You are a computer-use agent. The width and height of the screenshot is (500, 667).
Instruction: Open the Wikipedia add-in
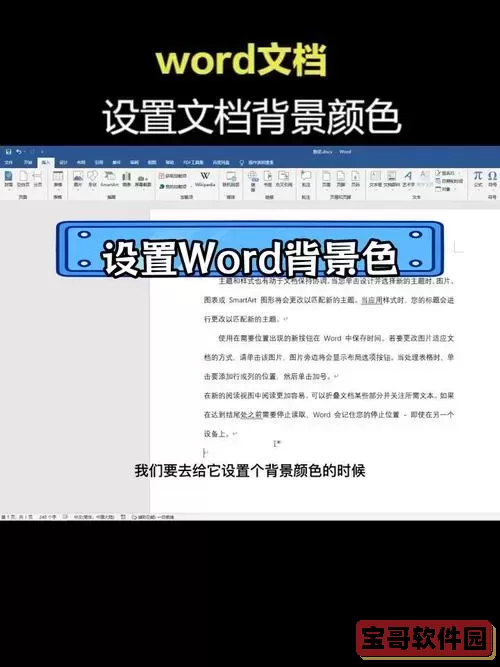pos(205,180)
